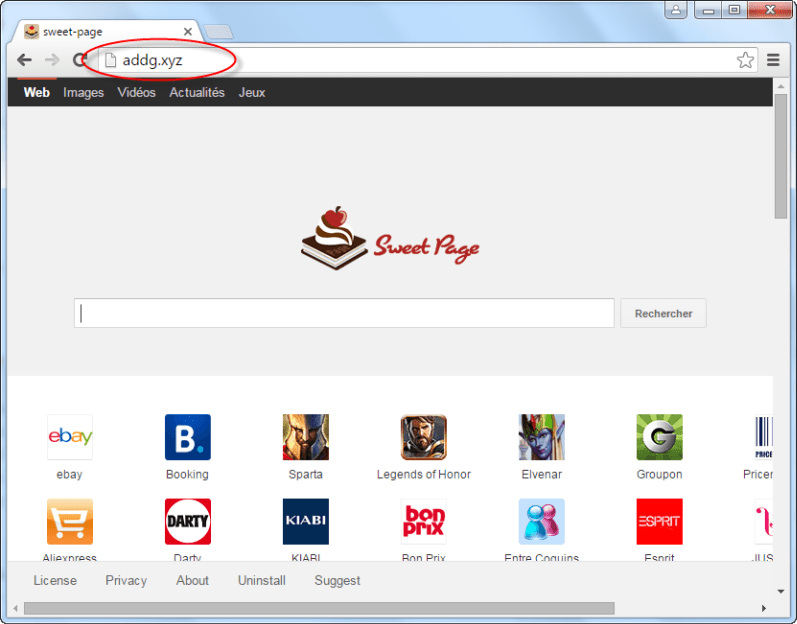
Task: Click the horizontal scrollbar thumb
Action: 319,608
